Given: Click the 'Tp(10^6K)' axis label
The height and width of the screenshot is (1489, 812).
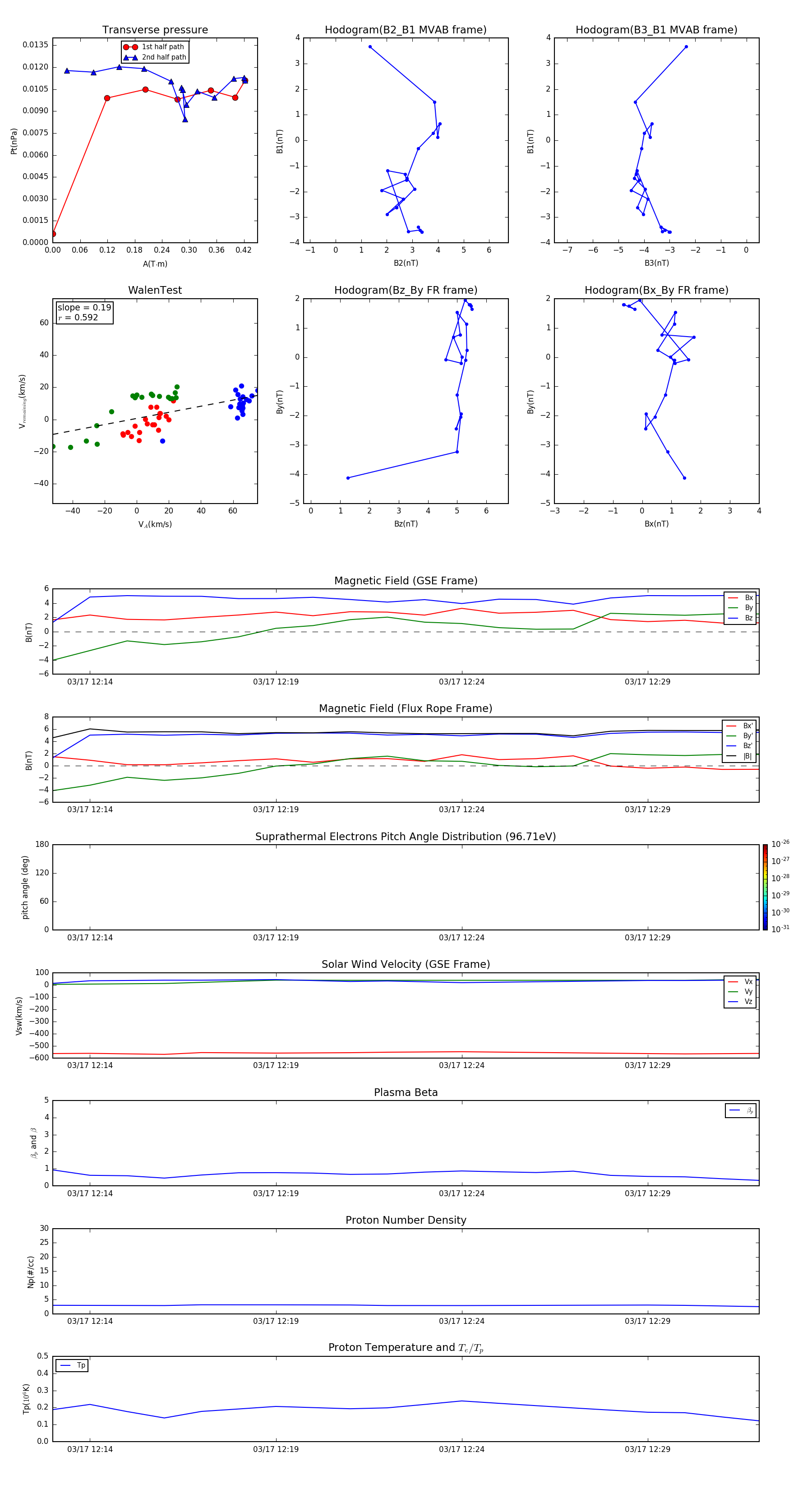Looking at the screenshot, I should tap(26, 1399).
